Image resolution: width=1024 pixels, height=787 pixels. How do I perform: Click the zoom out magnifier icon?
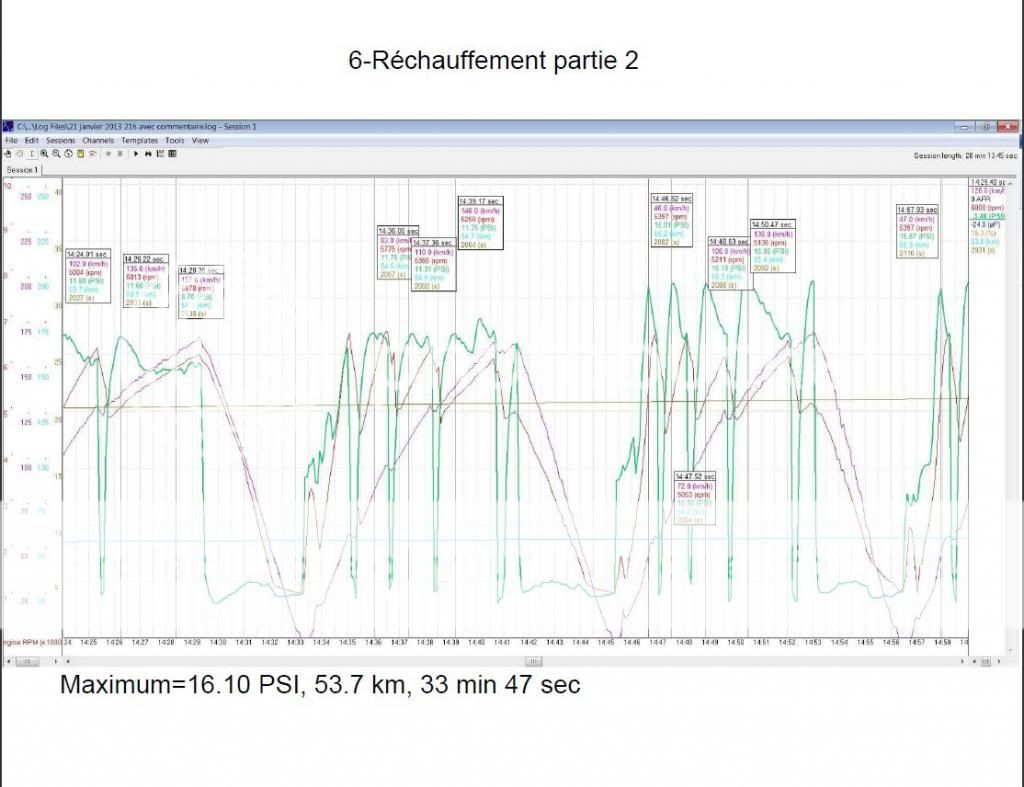click(56, 154)
